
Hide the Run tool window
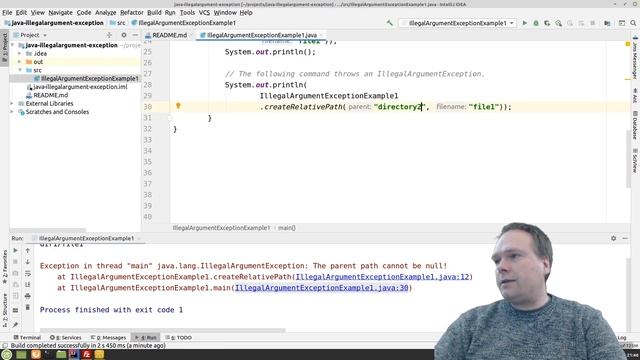625,238
